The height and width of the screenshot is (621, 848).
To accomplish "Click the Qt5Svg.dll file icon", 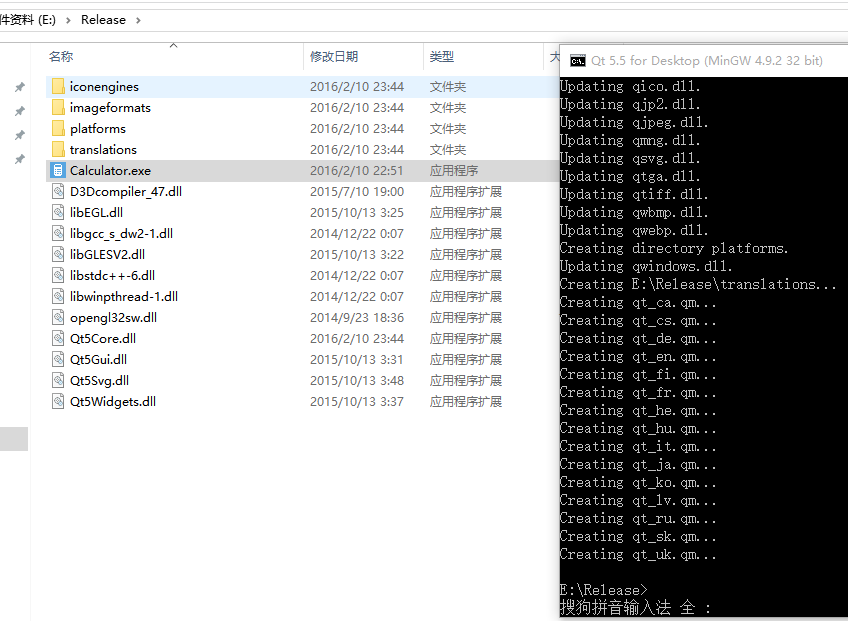I will tap(58, 380).
